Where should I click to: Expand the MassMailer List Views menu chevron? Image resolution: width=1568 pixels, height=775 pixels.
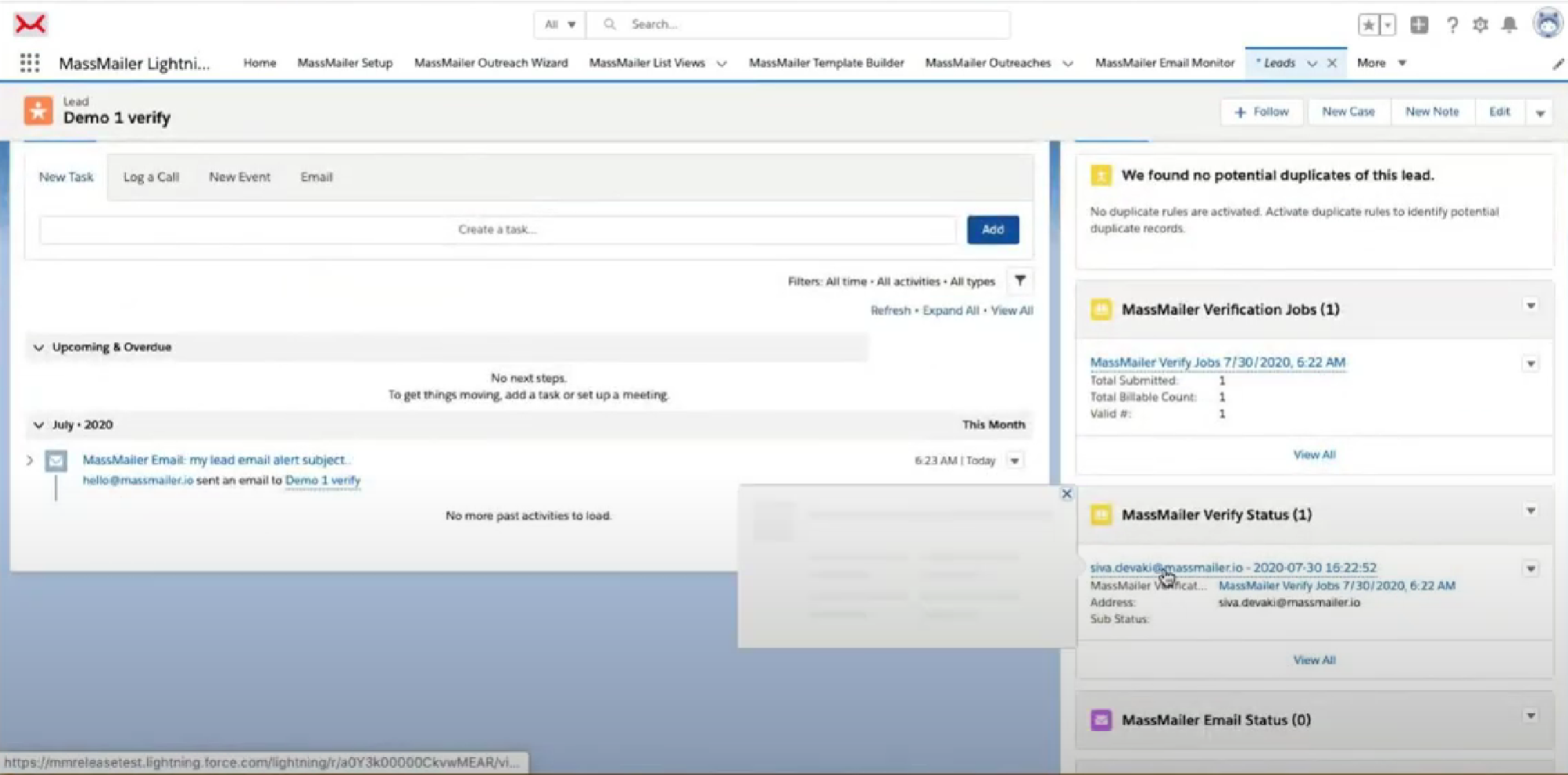coord(721,64)
